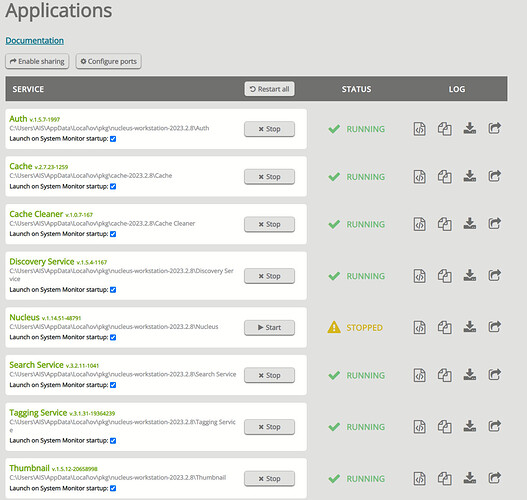Copy the Thumbnail log using copy icon
527x500 pixels.
pyautogui.click(x=444, y=478)
